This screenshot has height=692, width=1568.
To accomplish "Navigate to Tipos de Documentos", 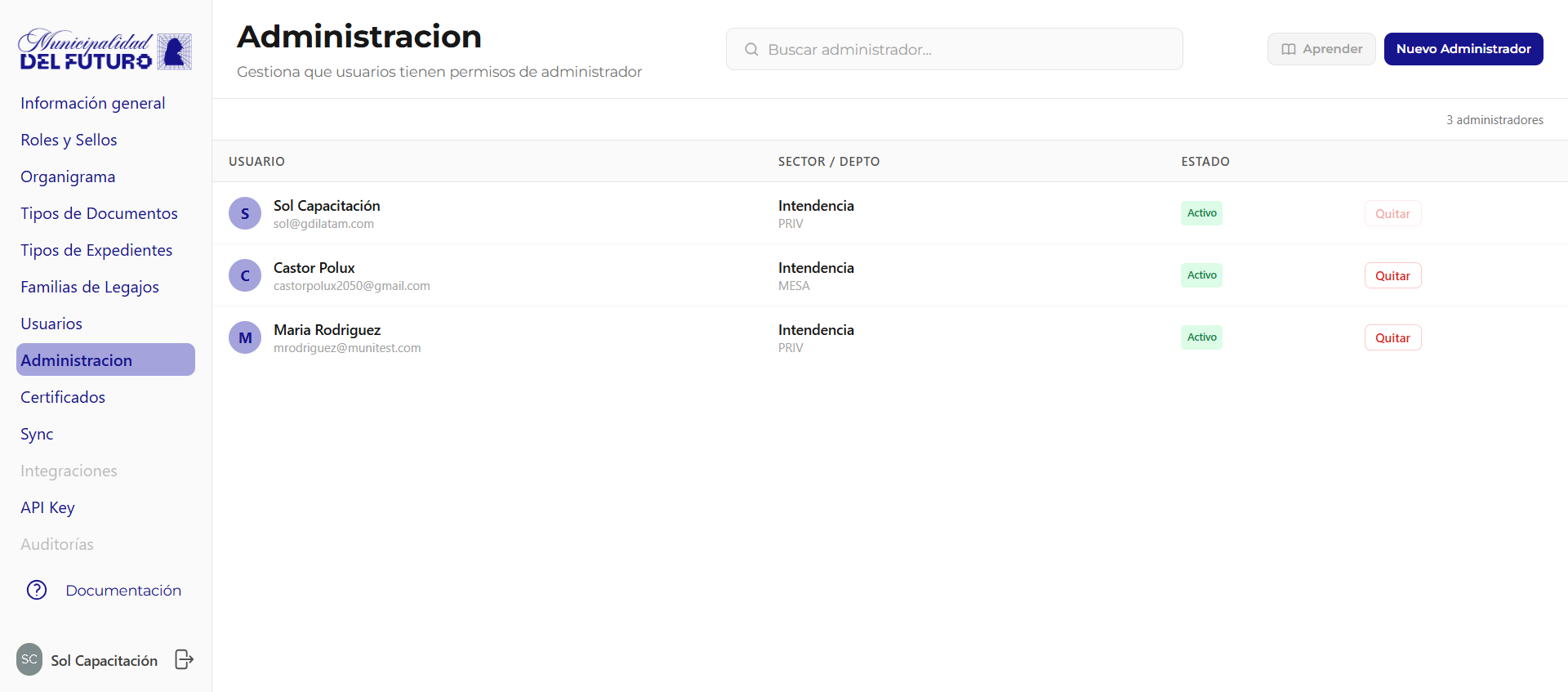I will [x=99, y=213].
